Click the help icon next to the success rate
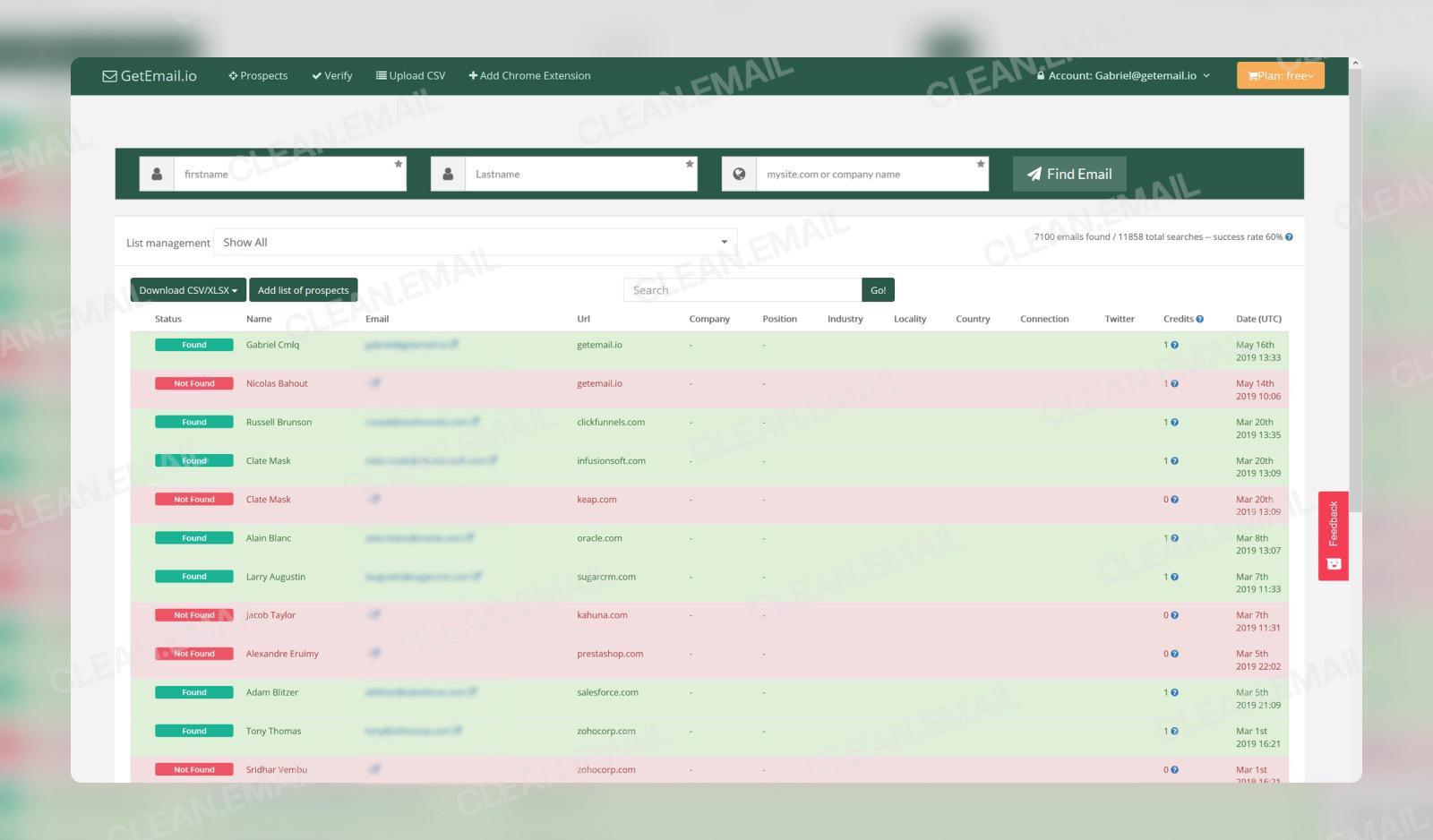1433x840 pixels. [1287, 236]
